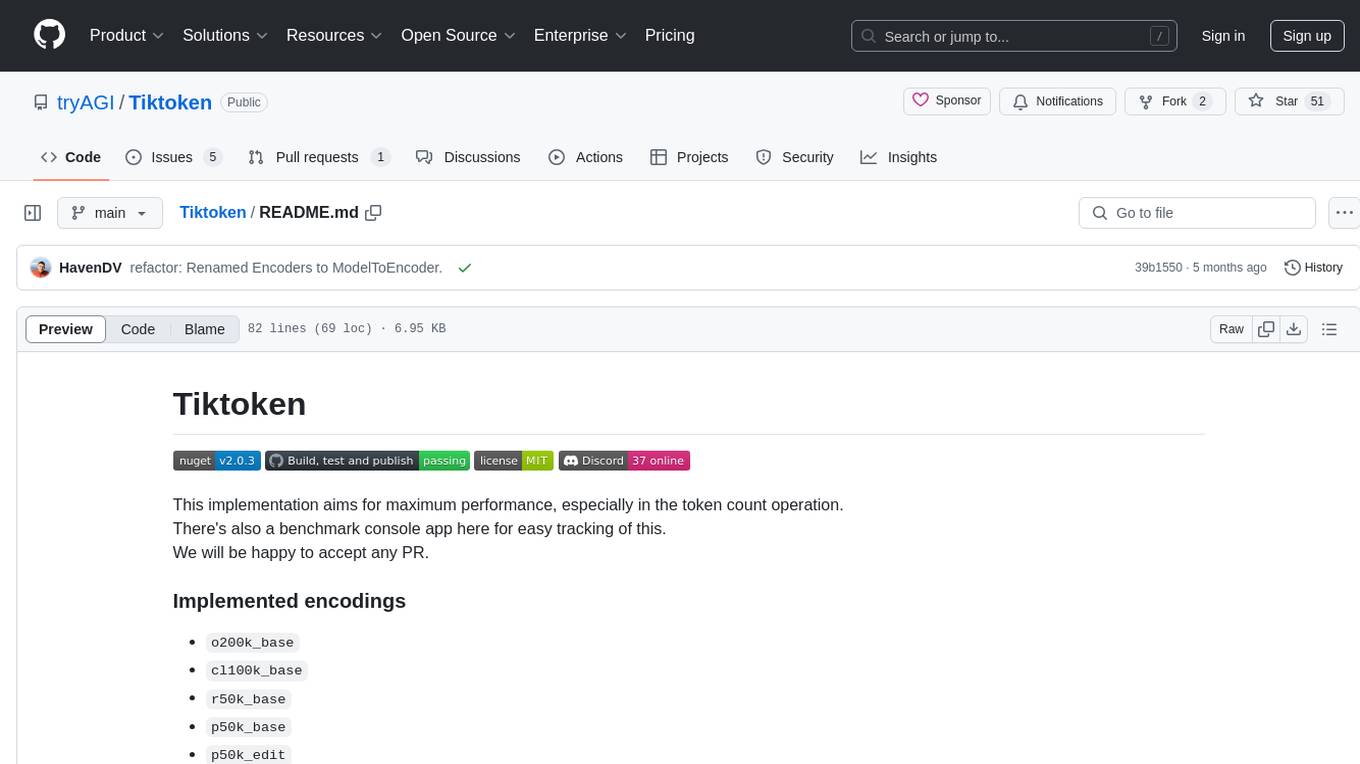Open the Raw file view
The width and height of the screenshot is (1360, 764).
pos(1231,329)
